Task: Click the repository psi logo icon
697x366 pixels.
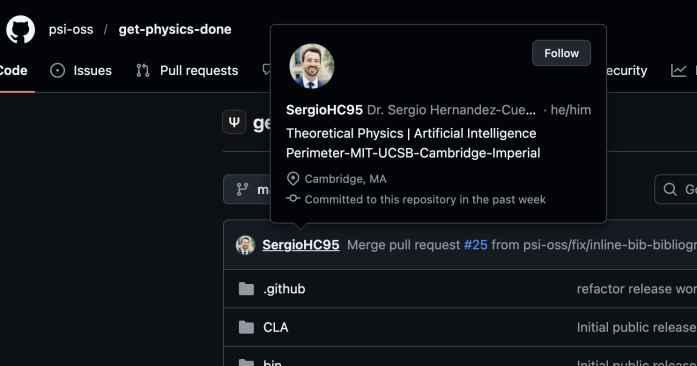Action: click(x=234, y=122)
